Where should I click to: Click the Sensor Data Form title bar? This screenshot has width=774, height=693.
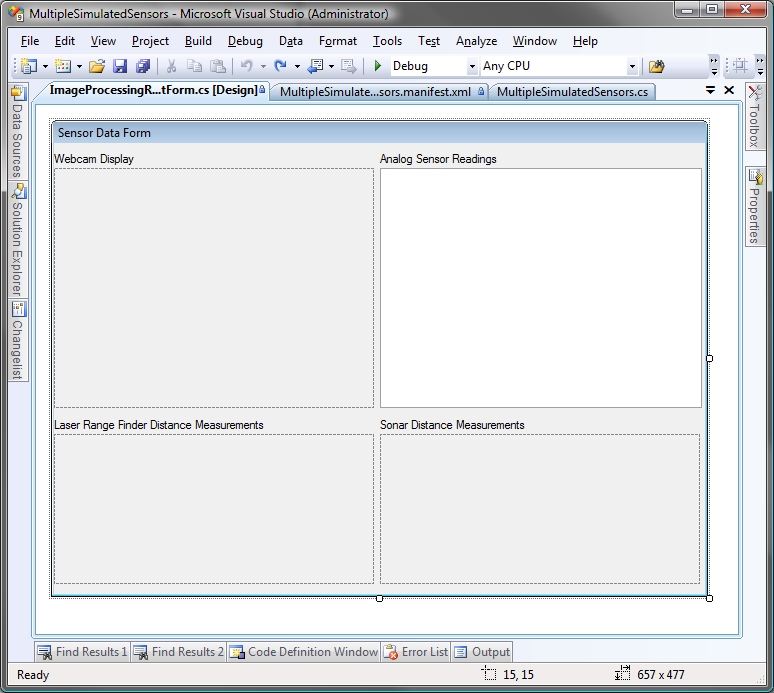(x=379, y=133)
